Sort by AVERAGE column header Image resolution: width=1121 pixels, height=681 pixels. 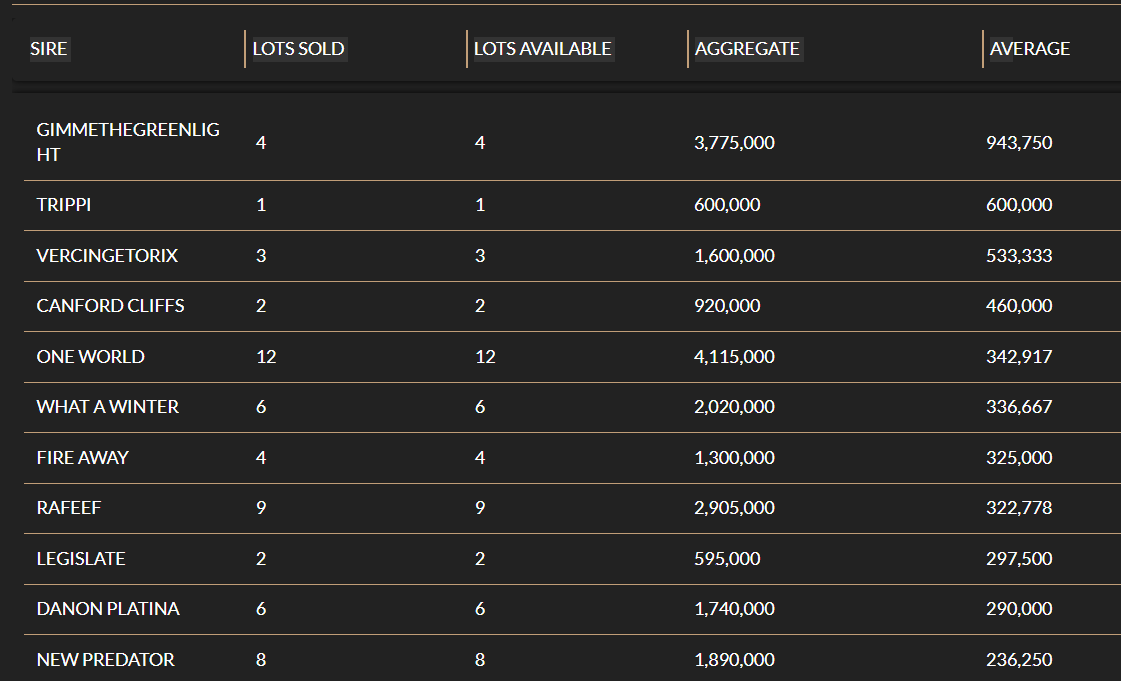click(1029, 49)
